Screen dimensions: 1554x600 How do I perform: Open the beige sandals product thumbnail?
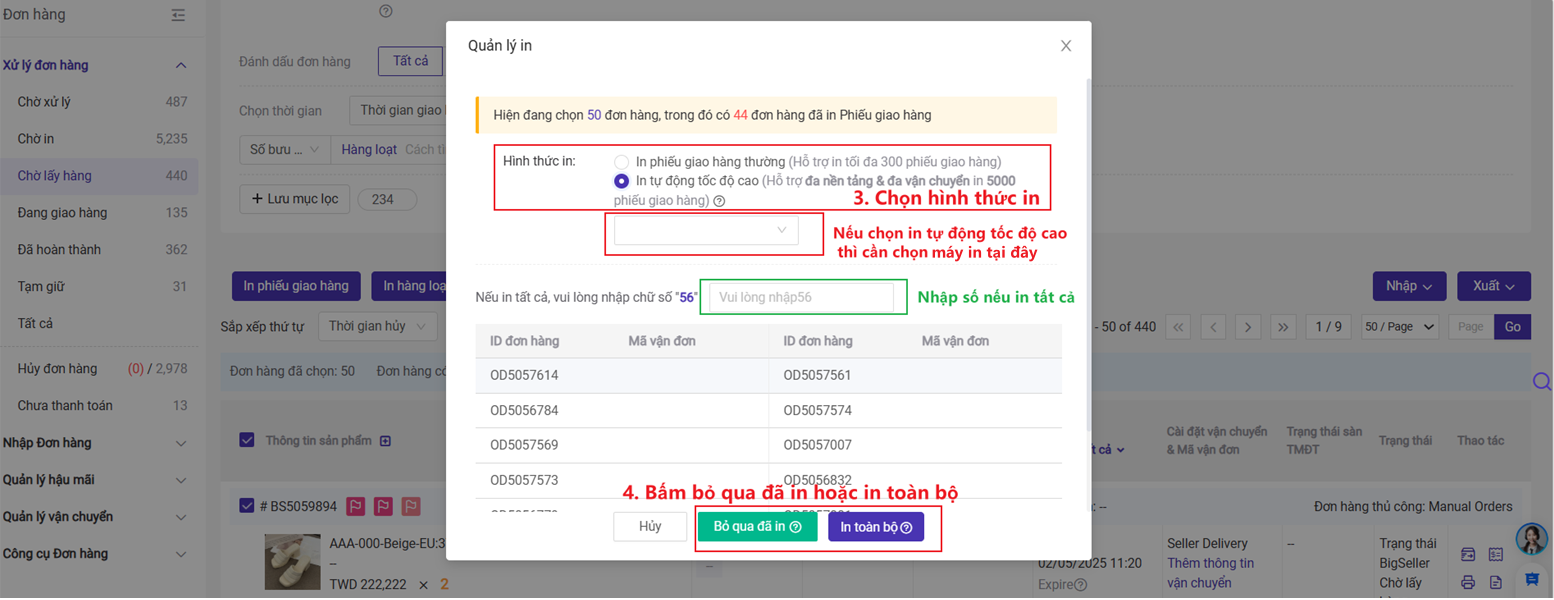pos(292,562)
